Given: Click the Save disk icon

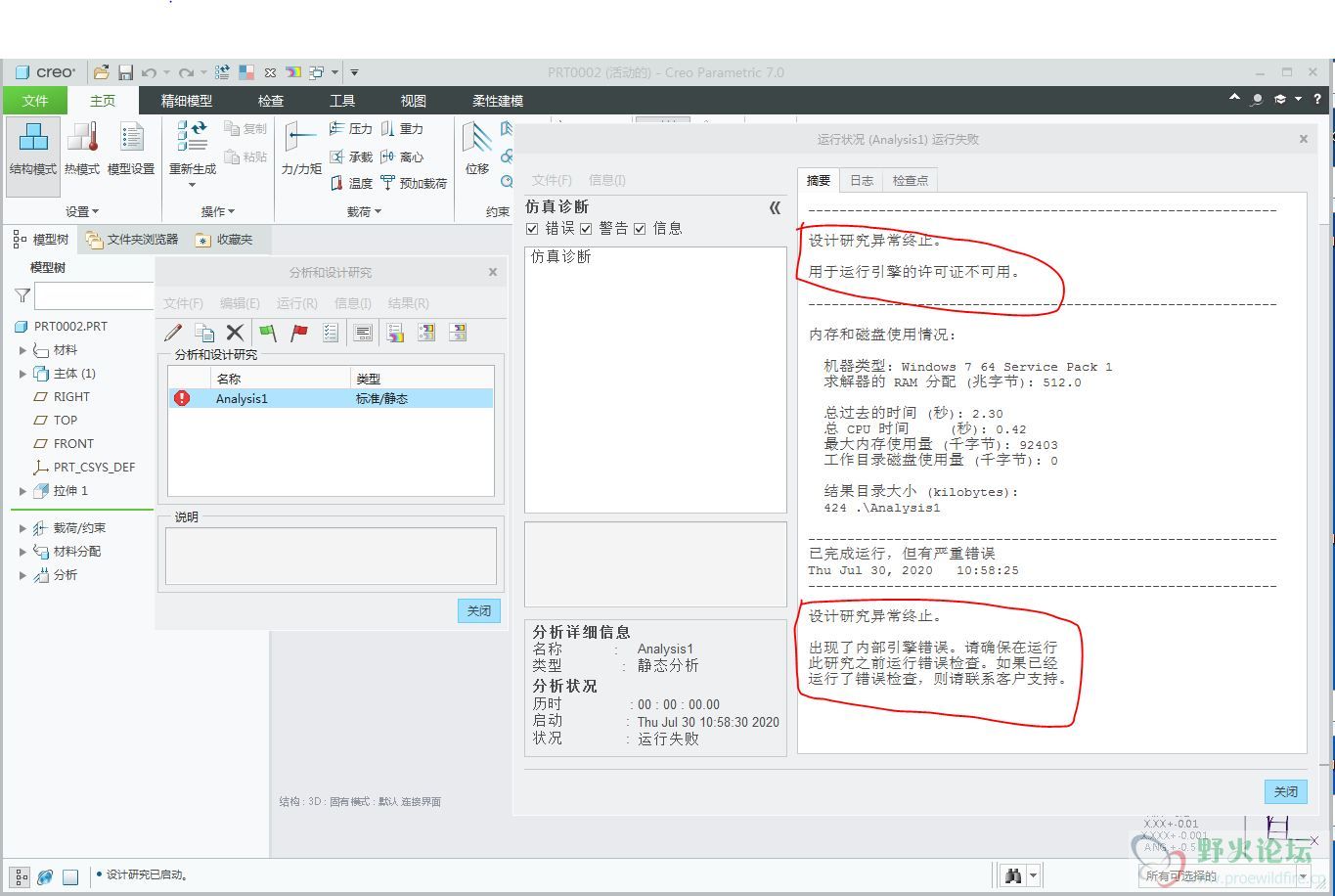Looking at the screenshot, I should pos(125,72).
